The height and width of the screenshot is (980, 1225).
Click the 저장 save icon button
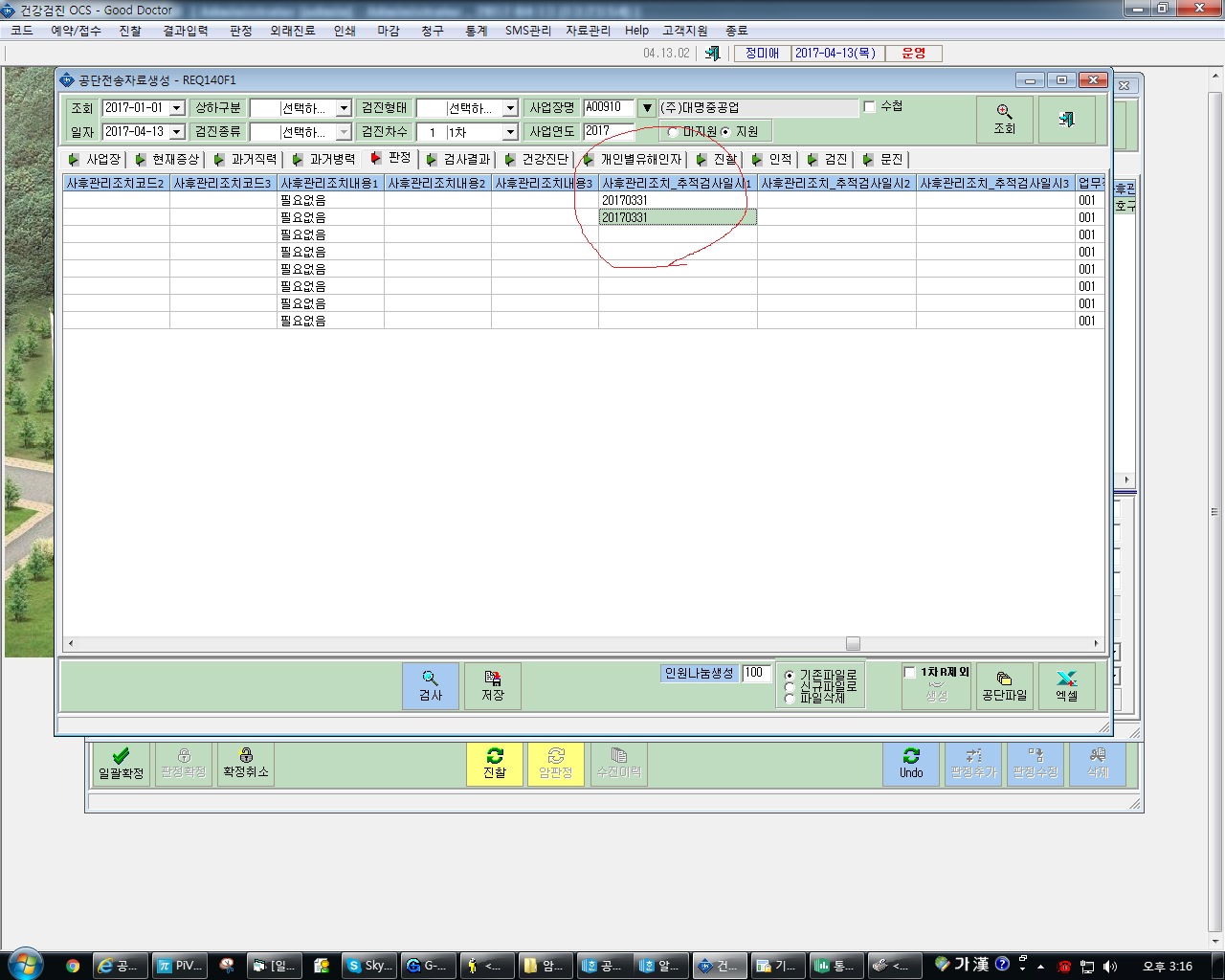(x=493, y=685)
